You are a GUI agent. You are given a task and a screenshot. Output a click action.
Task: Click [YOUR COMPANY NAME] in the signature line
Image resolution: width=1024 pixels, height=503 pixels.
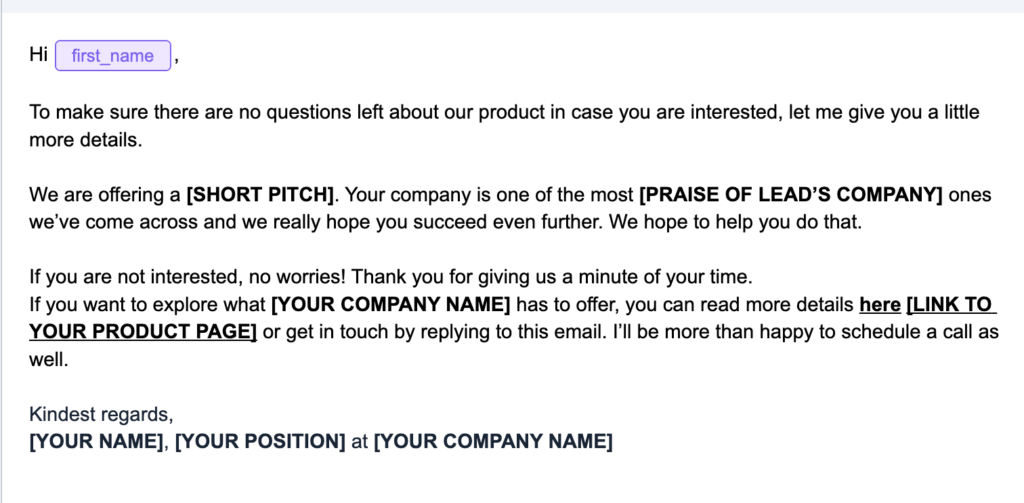tap(493, 441)
